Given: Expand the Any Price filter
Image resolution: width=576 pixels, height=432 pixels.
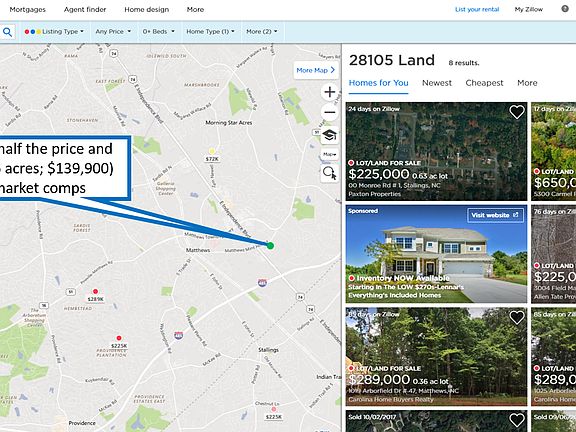Looking at the screenshot, I should [113, 32].
